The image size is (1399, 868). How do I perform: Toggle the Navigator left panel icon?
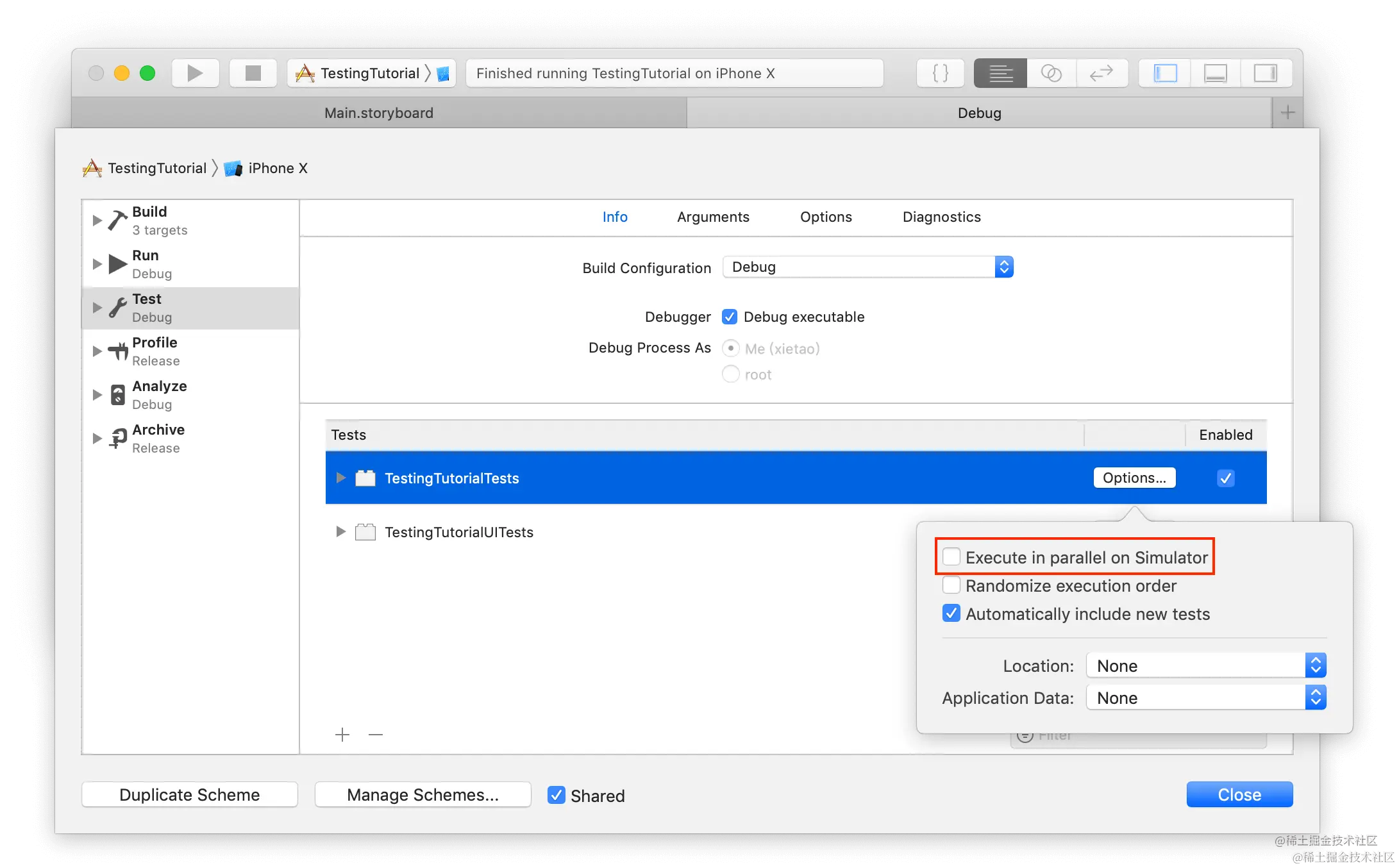point(1165,73)
